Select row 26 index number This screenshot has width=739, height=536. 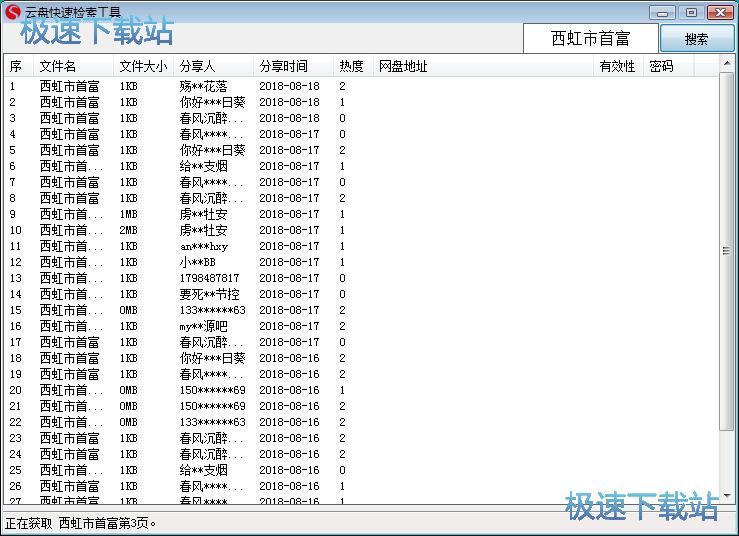(x=16, y=487)
